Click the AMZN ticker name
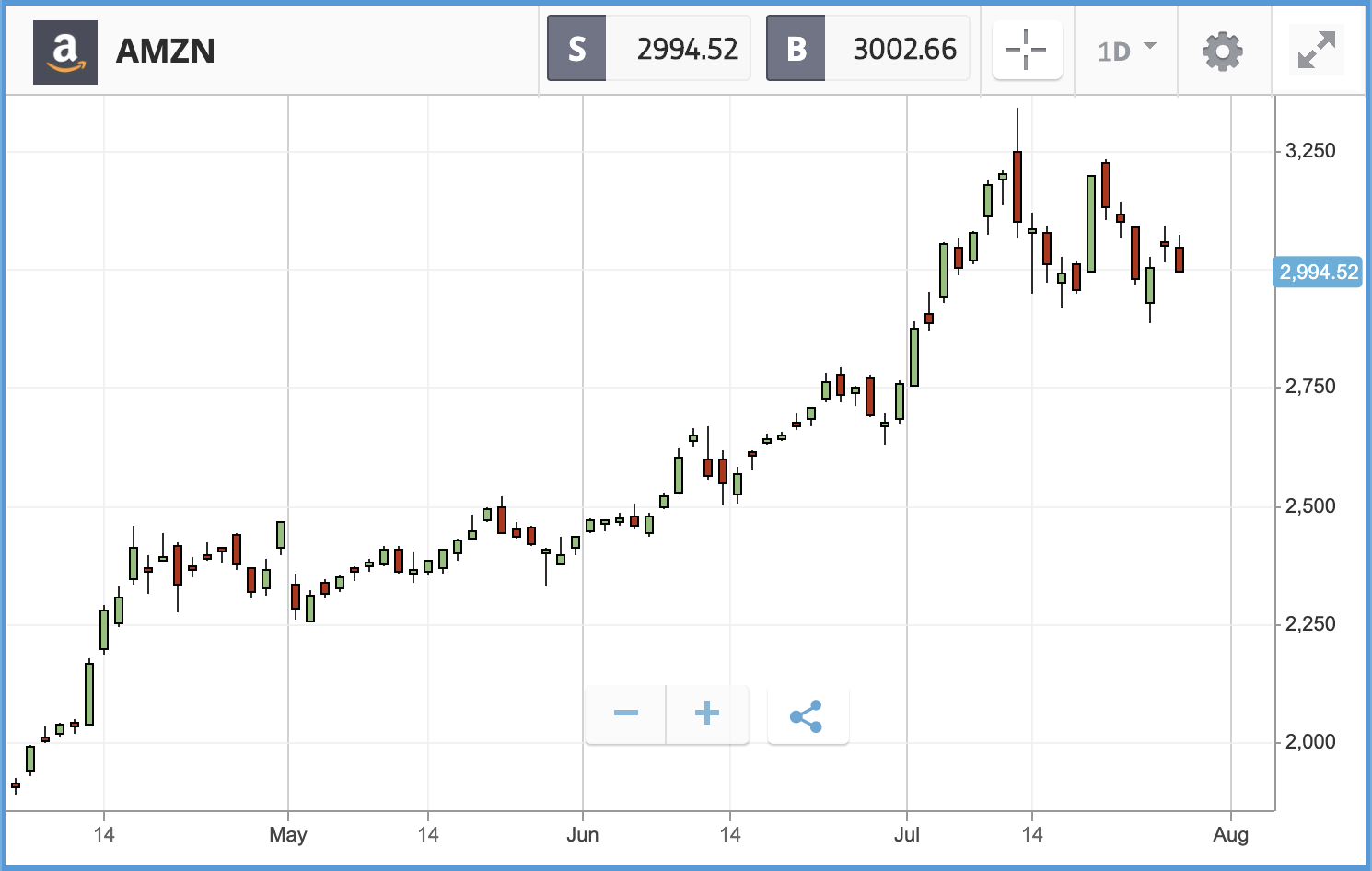The width and height of the screenshot is (1372, 871). (166, 52)
